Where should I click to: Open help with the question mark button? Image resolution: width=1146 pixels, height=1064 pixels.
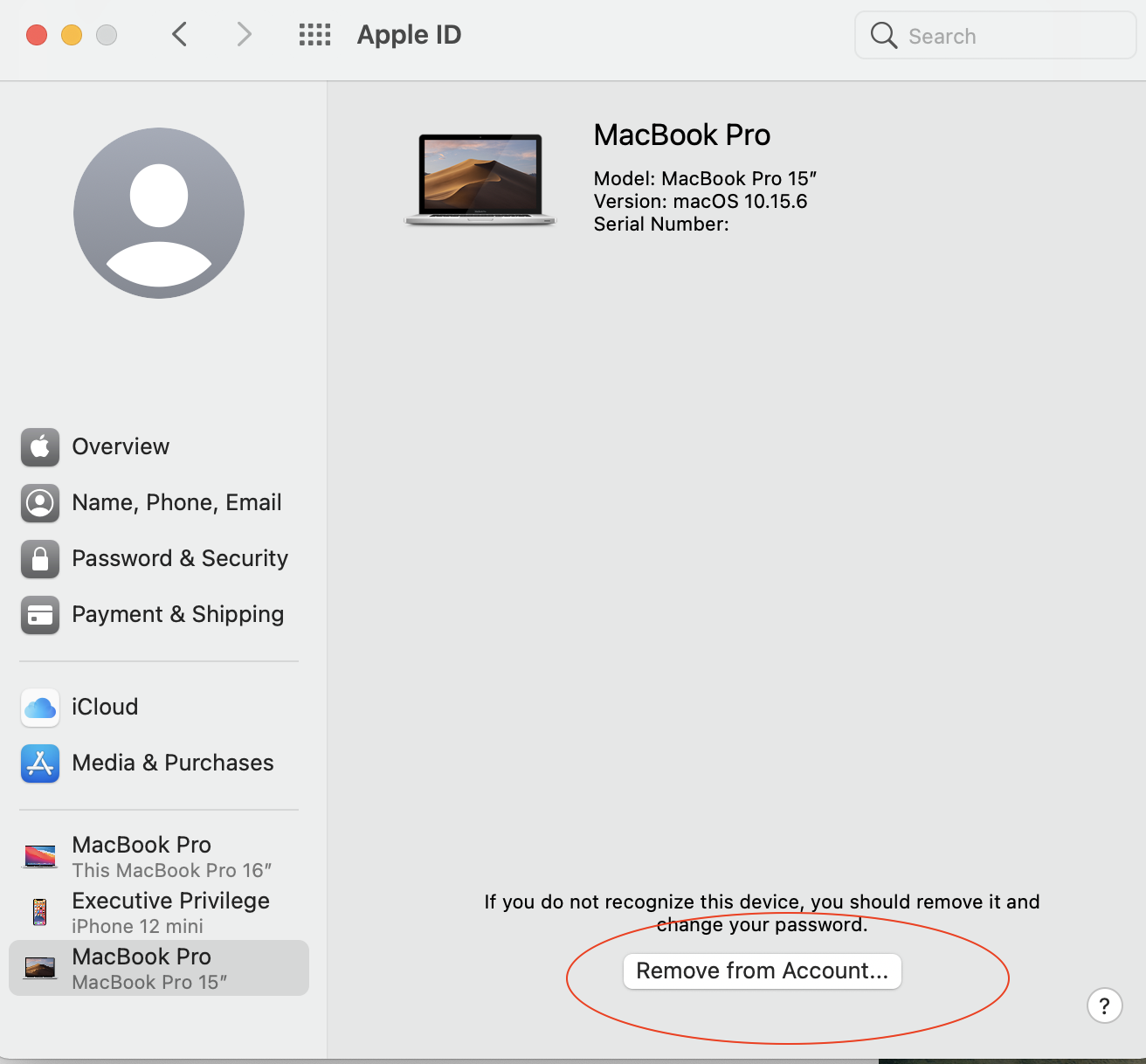1105,1005
